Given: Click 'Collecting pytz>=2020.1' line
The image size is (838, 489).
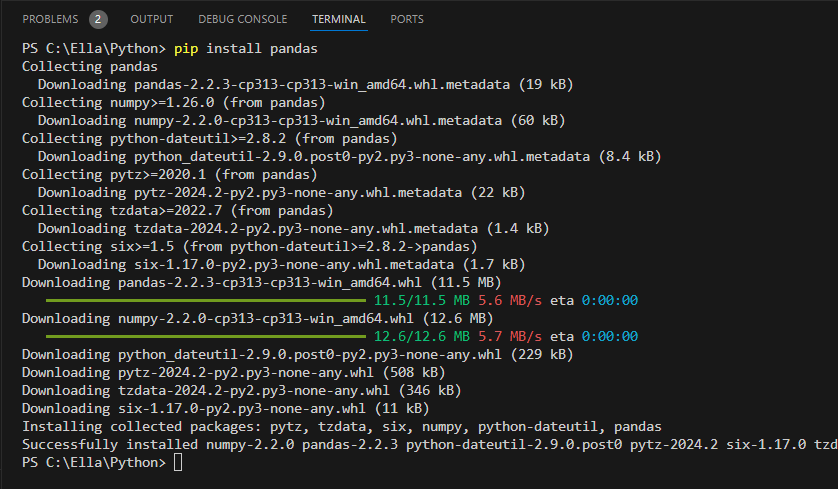Looking at the screenshot, I should (x=169, y=175).
